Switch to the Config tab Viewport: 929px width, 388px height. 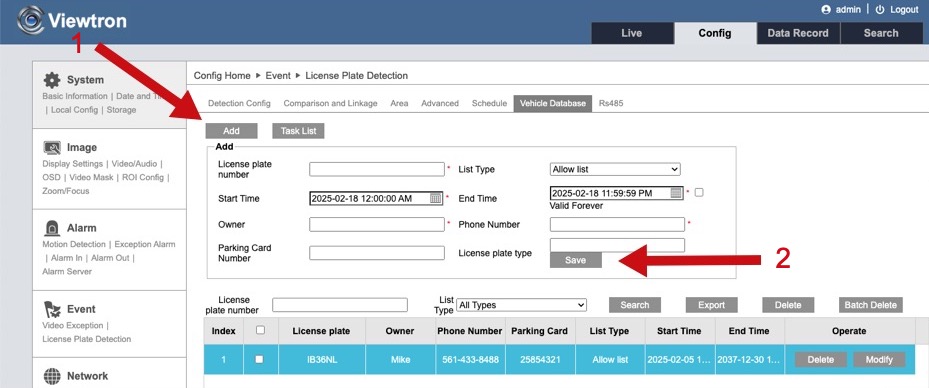click(x=715, y=33)
